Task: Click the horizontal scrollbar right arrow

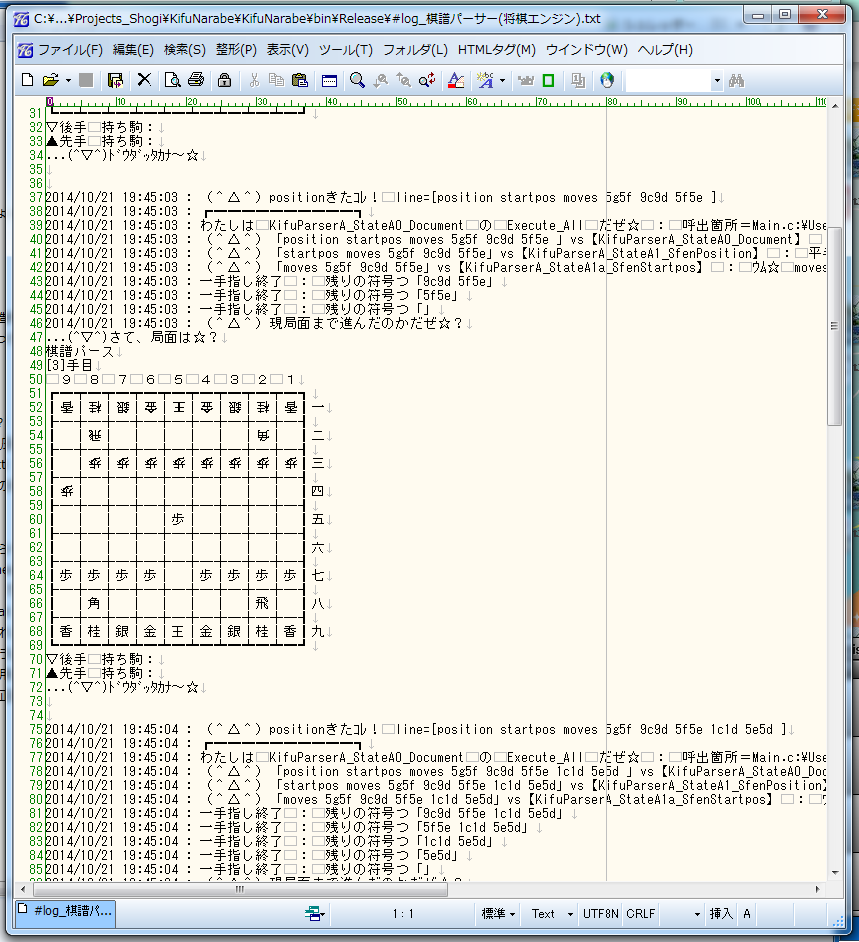Action: pyautogui.click(x=818, y=889)
